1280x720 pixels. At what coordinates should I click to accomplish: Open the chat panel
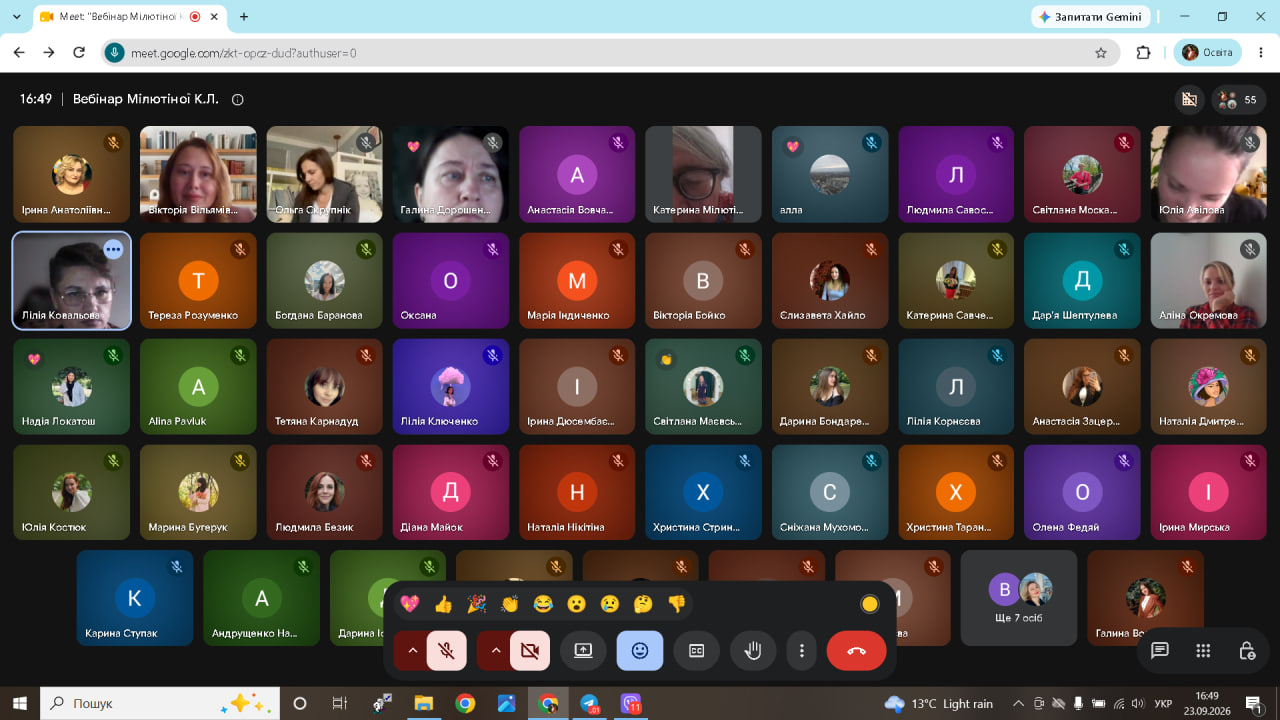[1160, 651]
